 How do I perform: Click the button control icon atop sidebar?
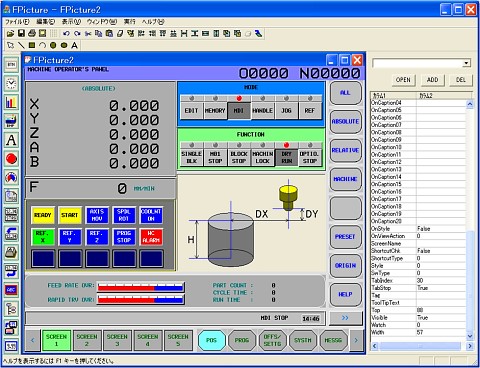click(x=11, y=64)
